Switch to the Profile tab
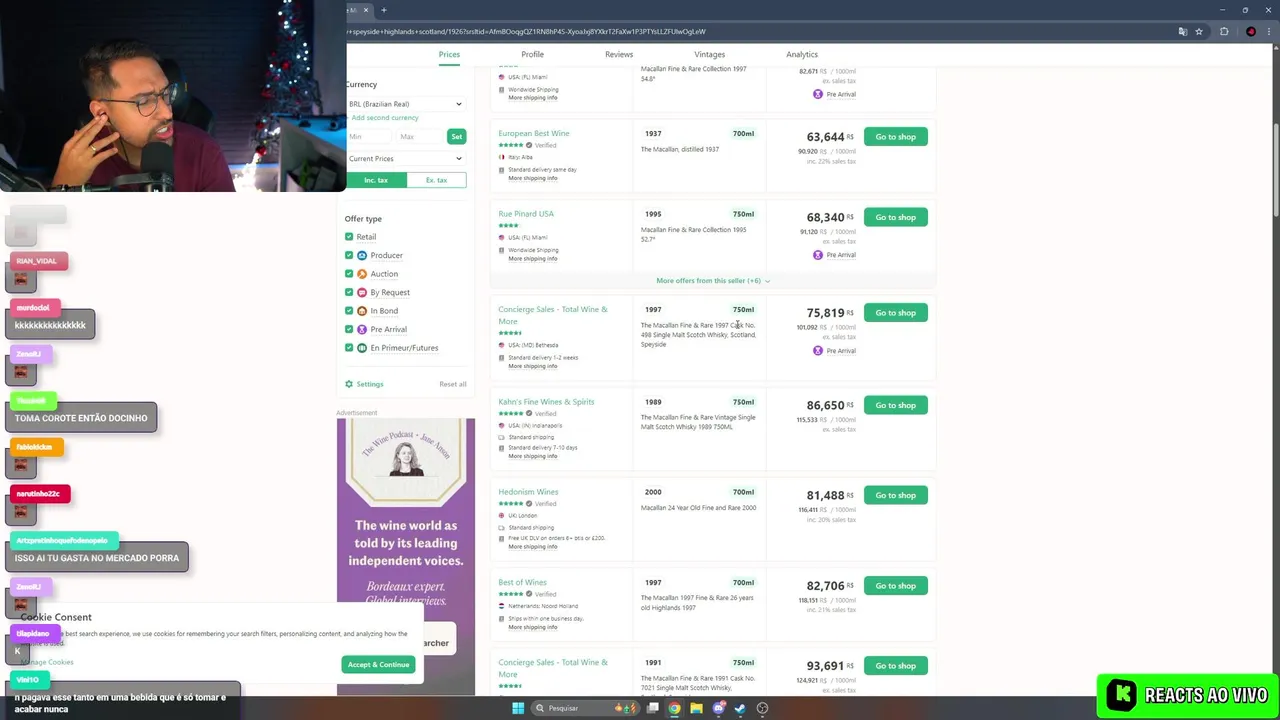This screenshot has height=720, width=1280. click(532, 54)
